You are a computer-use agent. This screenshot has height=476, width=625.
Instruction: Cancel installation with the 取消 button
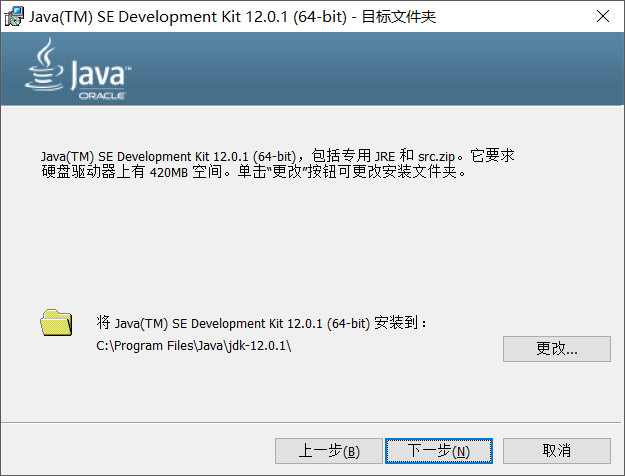pyautogui.click(x=557, y=451)
